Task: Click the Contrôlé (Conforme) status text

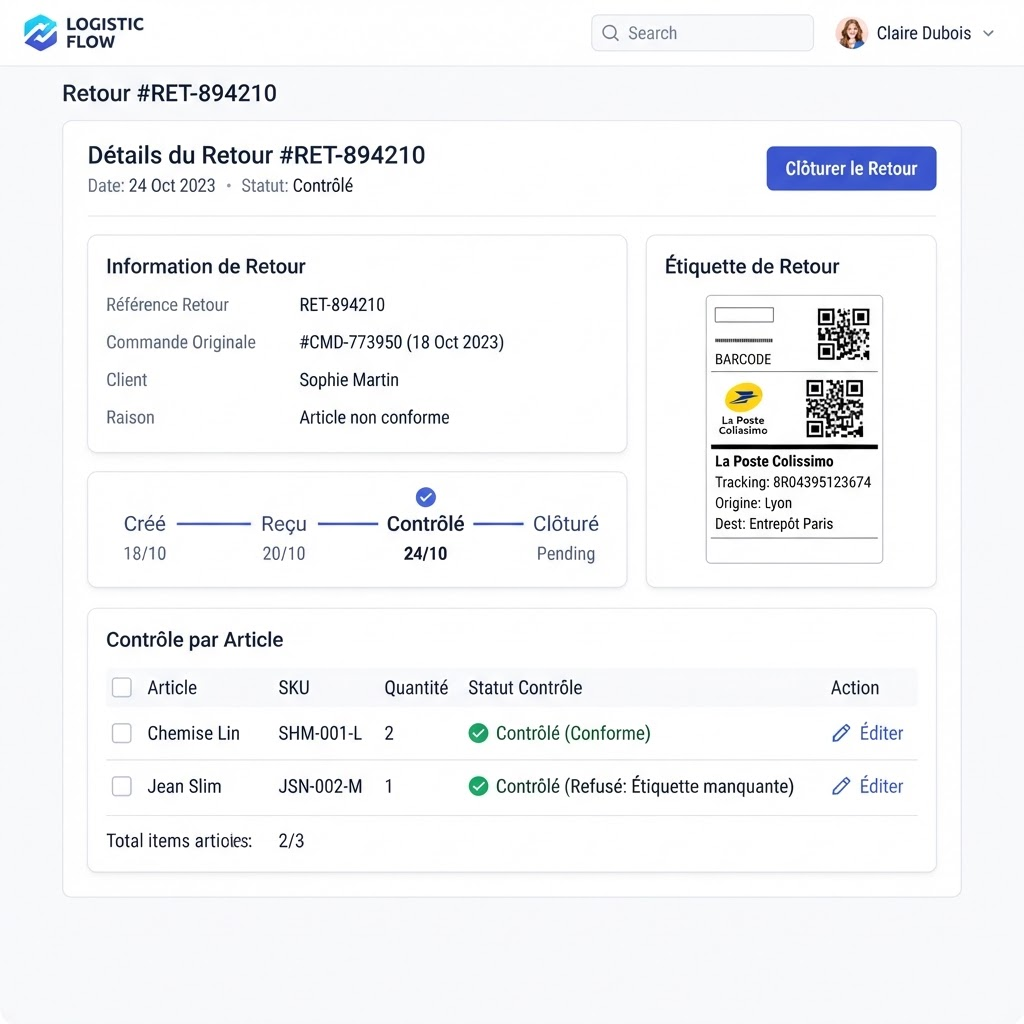Action: 573,733
